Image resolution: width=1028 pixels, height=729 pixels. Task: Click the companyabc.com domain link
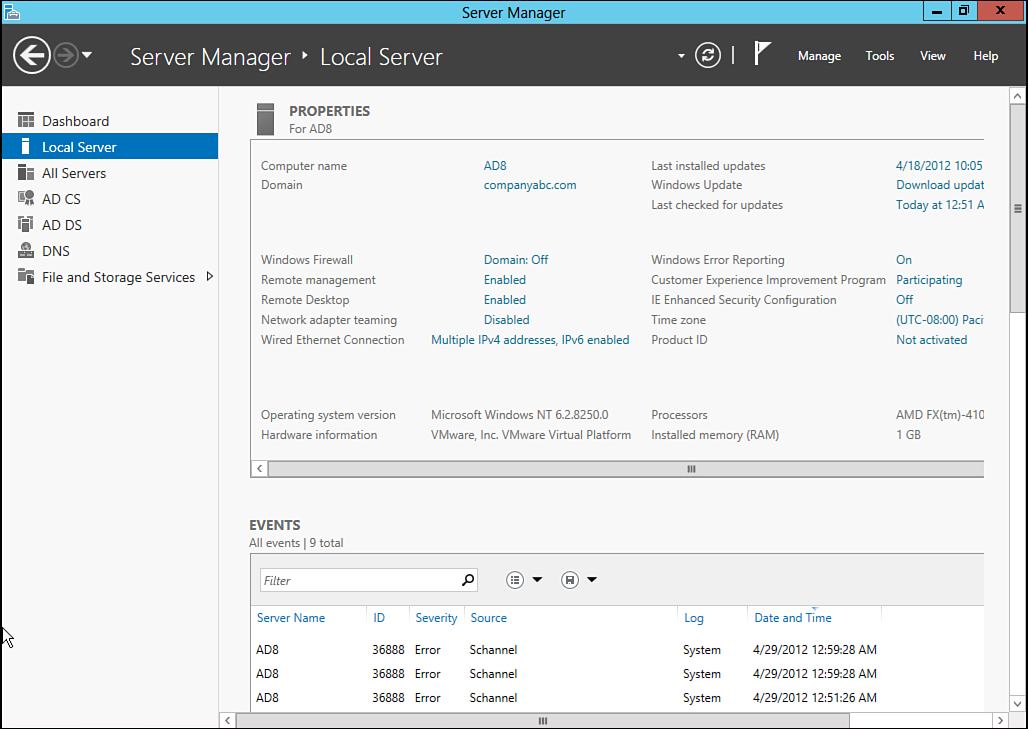(530, 185)
